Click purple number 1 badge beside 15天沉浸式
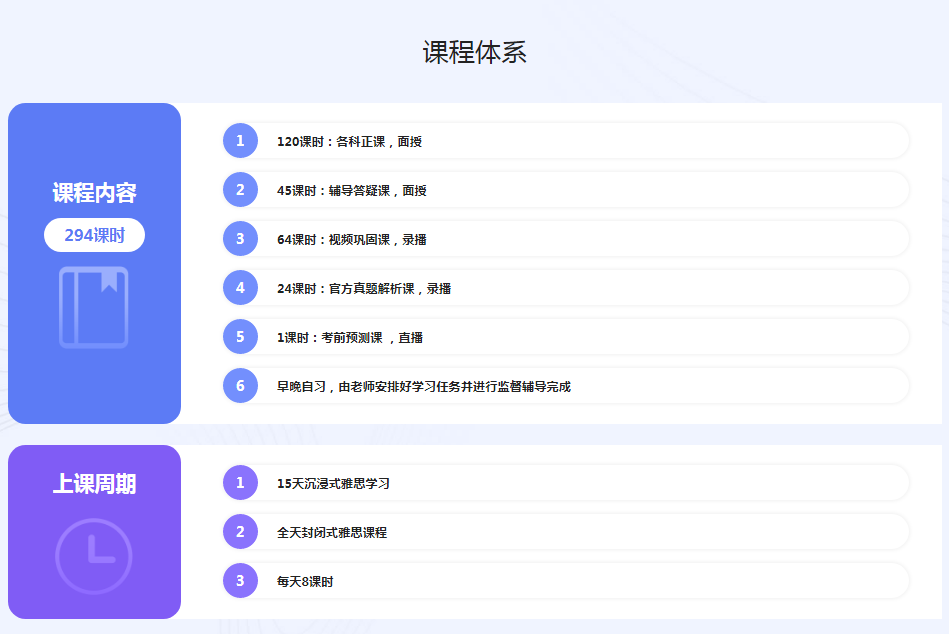 point(240,483)
